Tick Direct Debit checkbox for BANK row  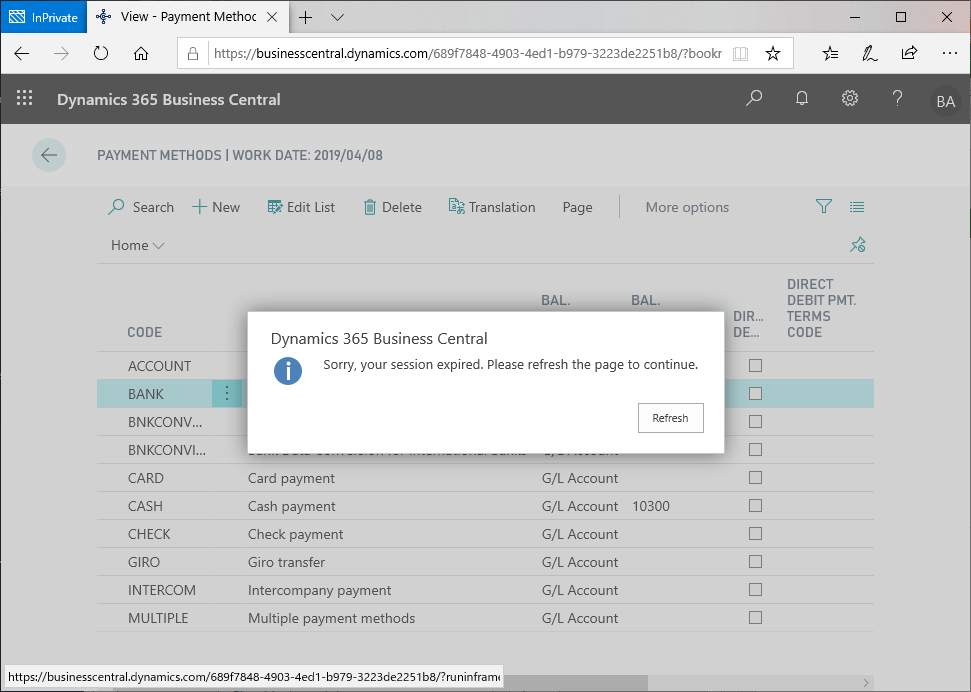pos(755,393)
